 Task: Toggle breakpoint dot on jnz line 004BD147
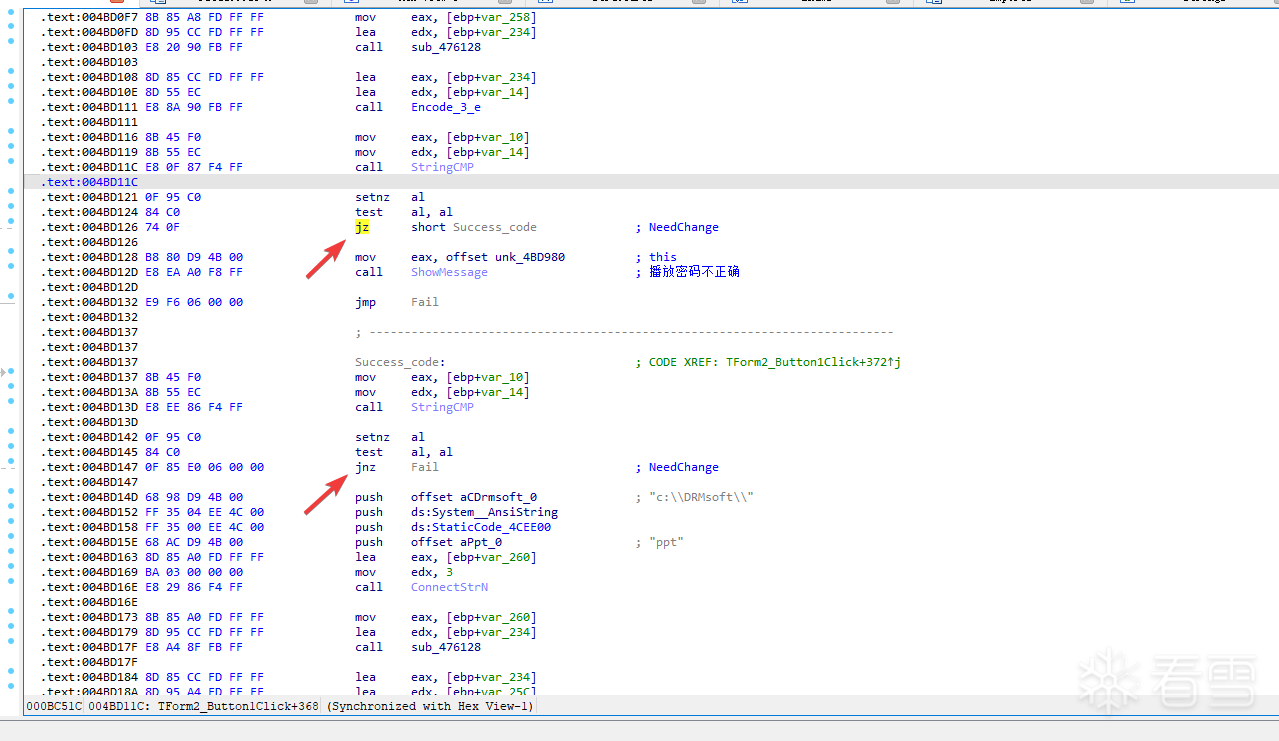coord(11,462)
